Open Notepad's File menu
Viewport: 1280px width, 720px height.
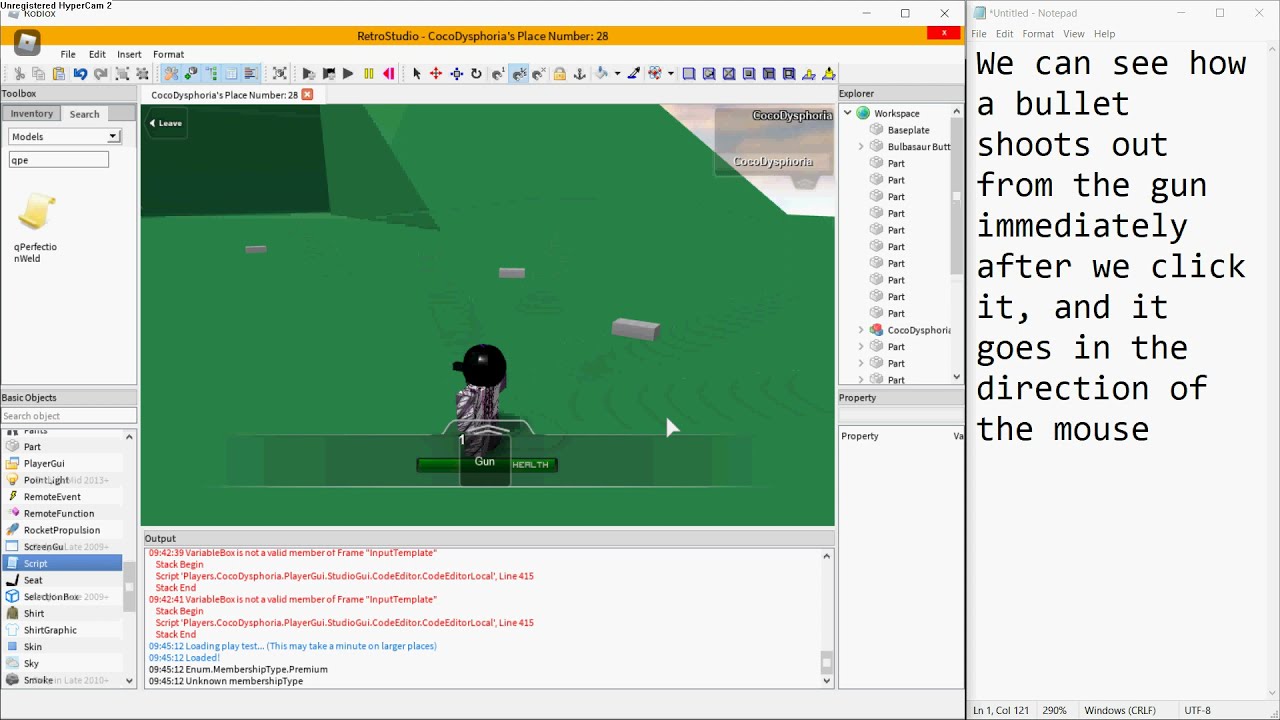point(979,34)
